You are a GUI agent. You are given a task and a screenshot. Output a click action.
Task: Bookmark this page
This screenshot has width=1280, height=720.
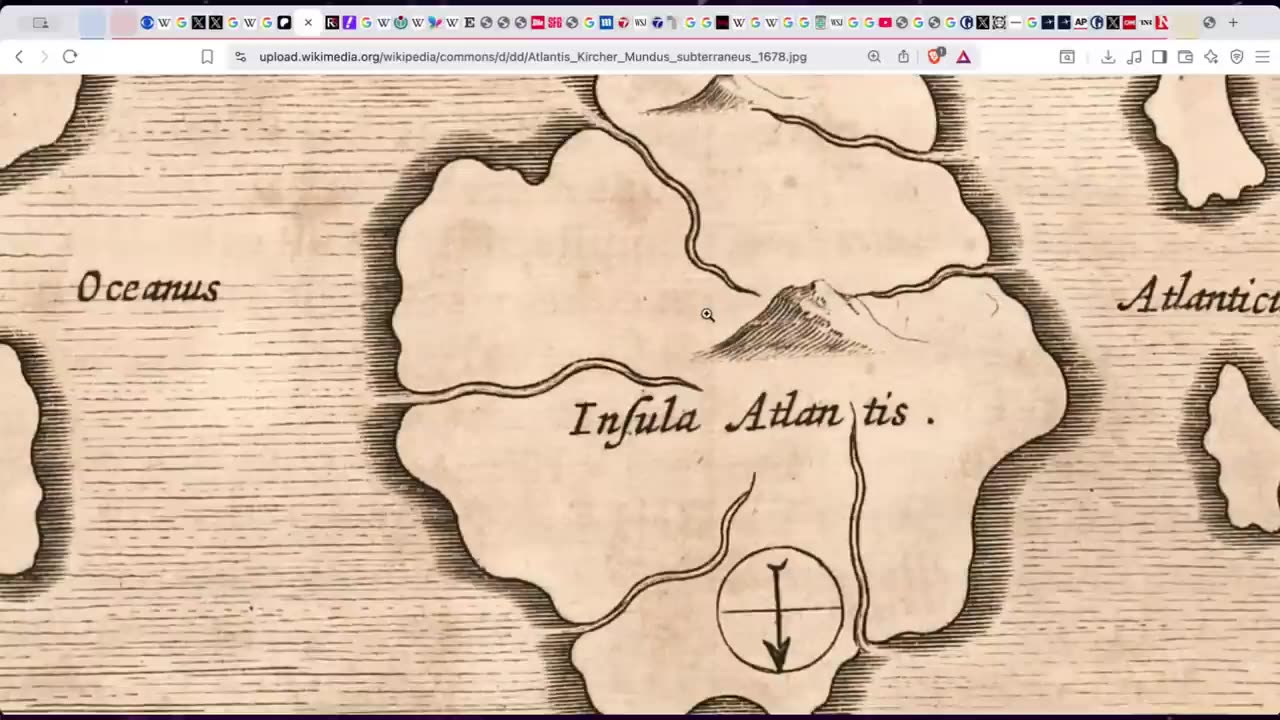point(207,57)
